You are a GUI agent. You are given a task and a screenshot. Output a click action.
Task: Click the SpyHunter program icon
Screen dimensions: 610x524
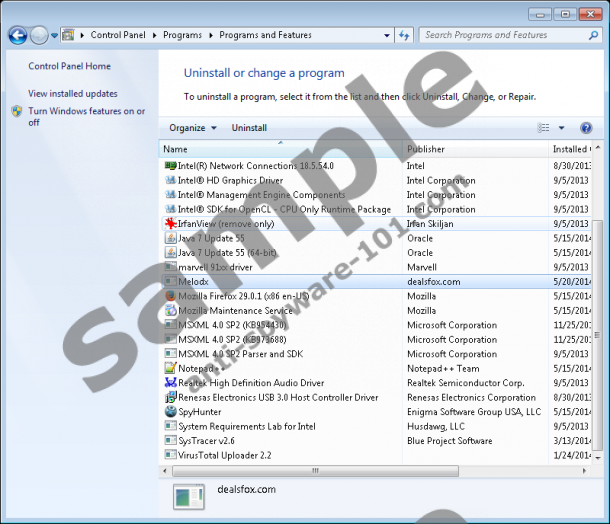170,411
